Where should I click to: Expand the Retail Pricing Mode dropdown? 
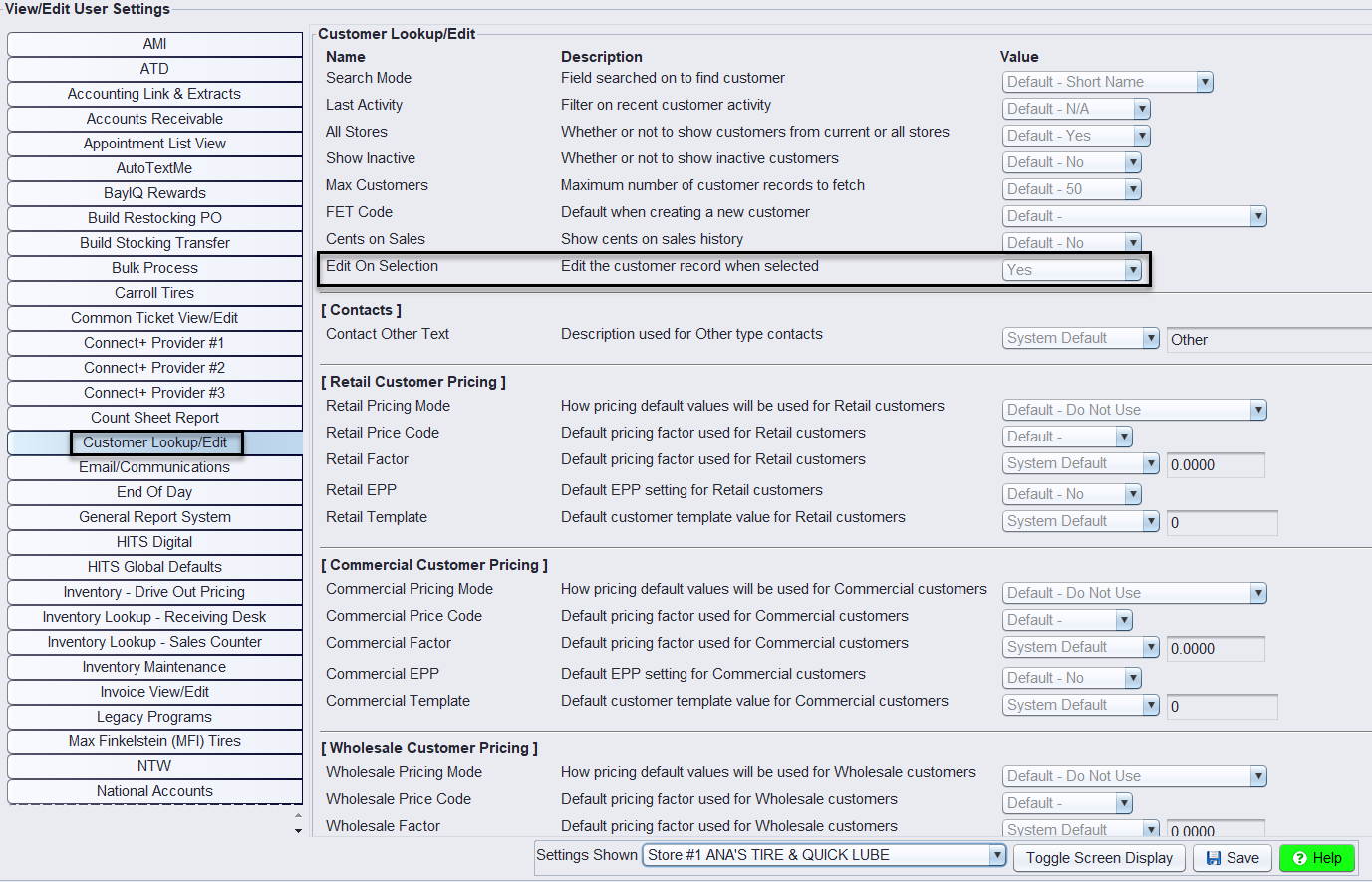click(1257, 410)
